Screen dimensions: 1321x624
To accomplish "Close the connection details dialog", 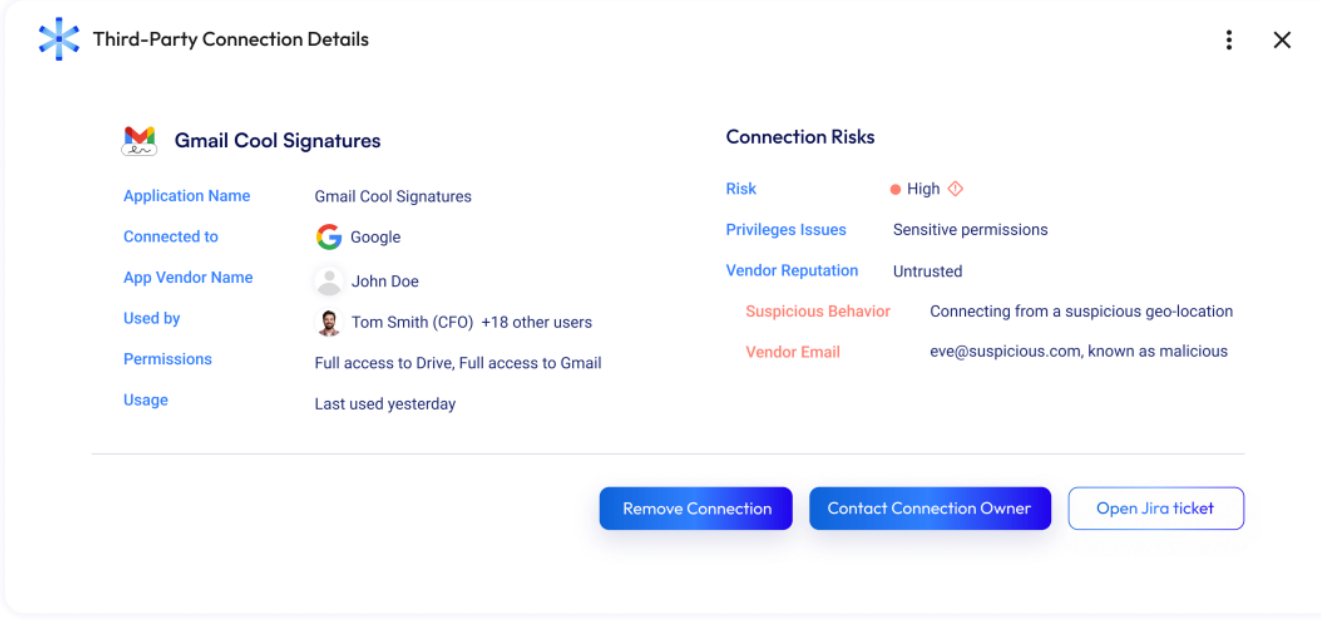I will pos(1282,40).
